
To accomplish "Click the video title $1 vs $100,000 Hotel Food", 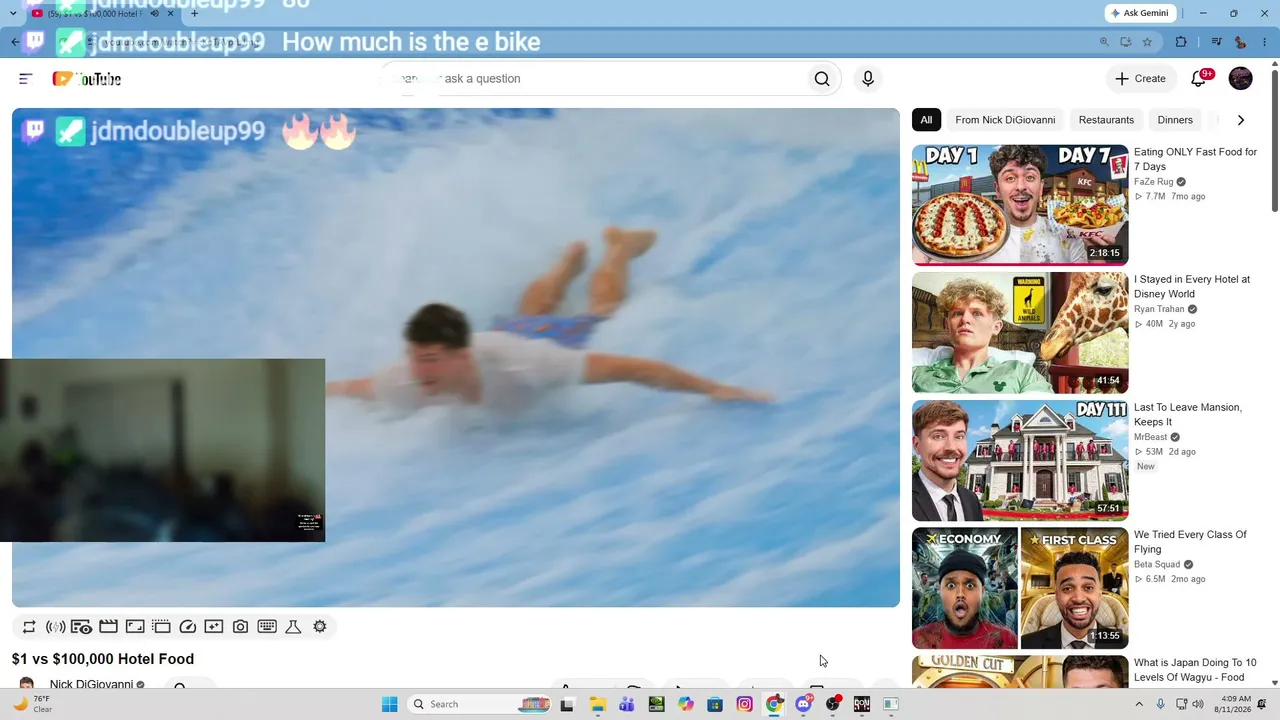I will pos(103,659).
